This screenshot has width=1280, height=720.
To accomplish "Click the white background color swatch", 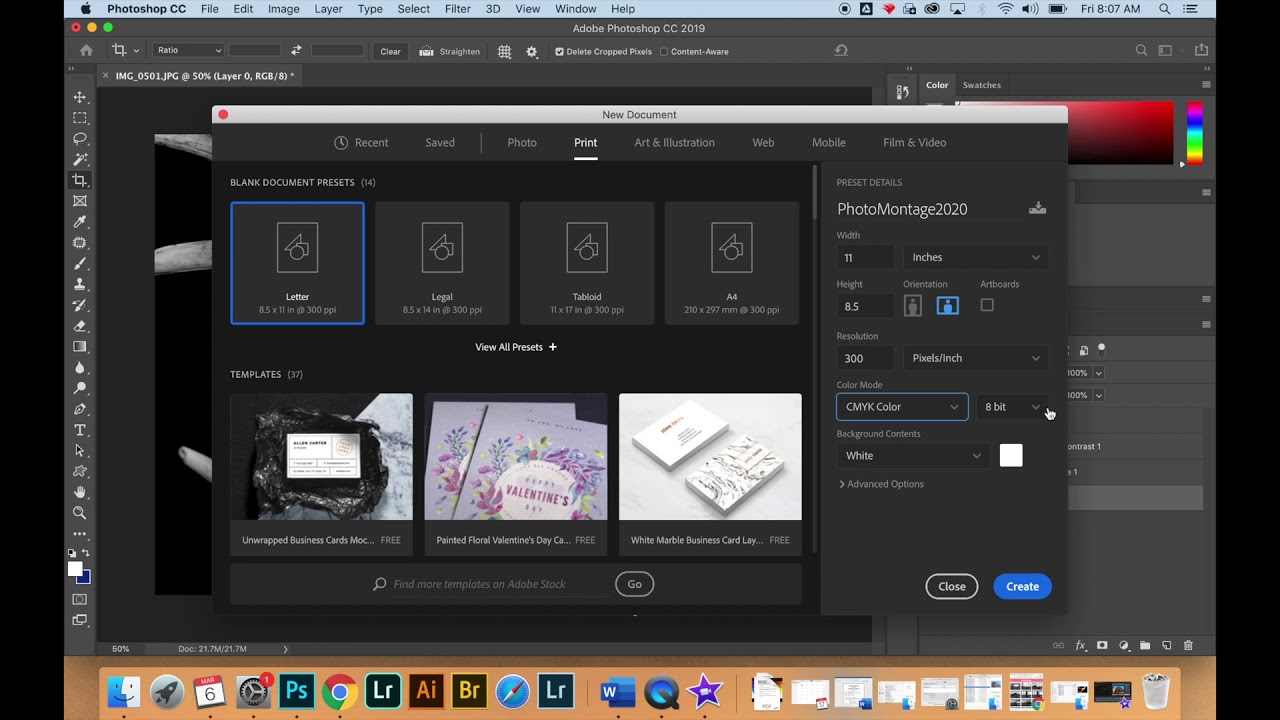I will tap(1011, 456).
